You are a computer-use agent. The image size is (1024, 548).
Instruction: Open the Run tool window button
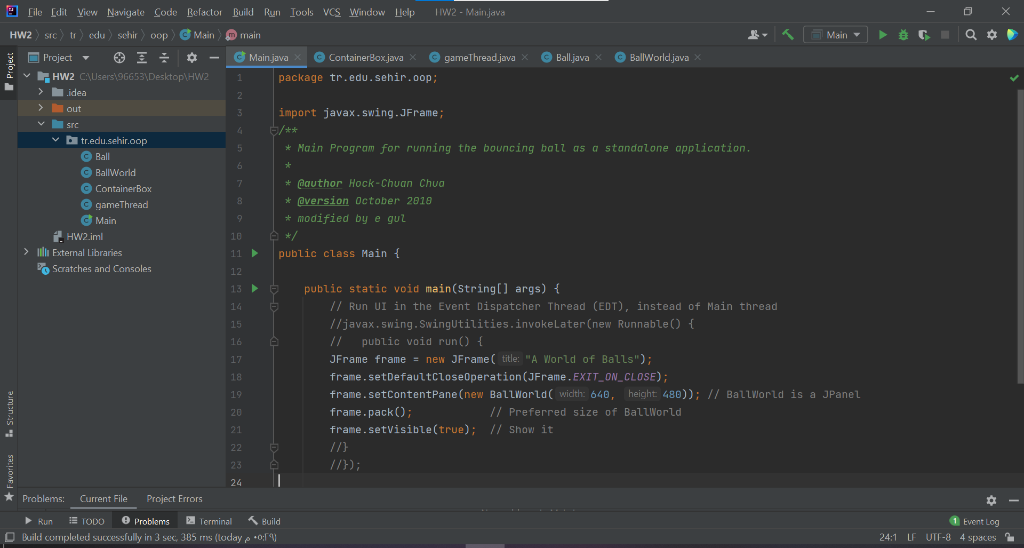(x=39, y=521)
